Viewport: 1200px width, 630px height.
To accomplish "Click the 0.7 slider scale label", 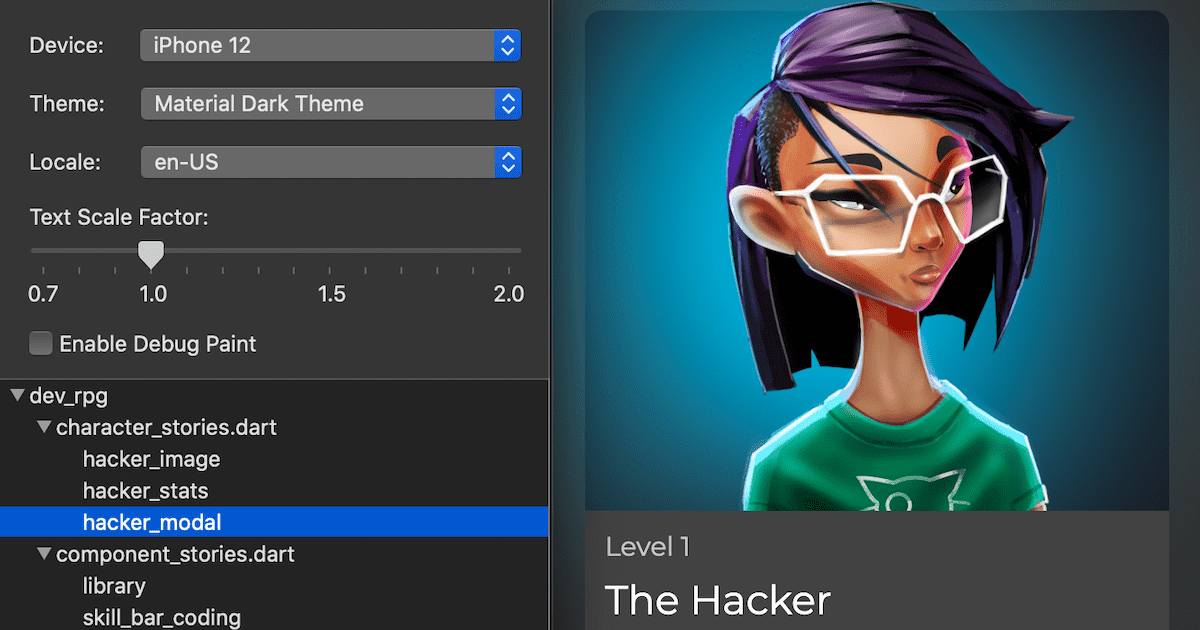I will tap(43, 294).
